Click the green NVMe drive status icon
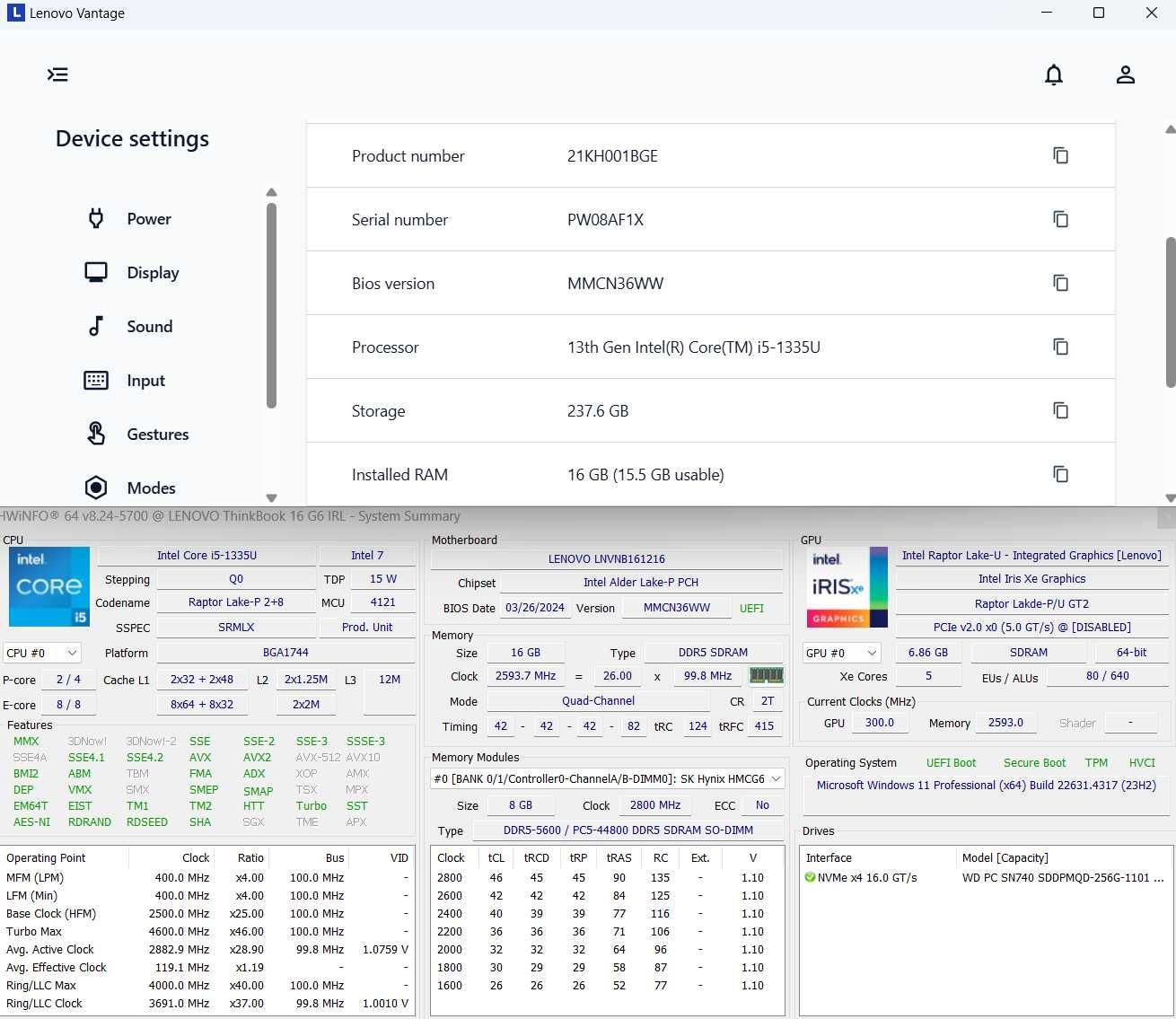 pos(810,877)
